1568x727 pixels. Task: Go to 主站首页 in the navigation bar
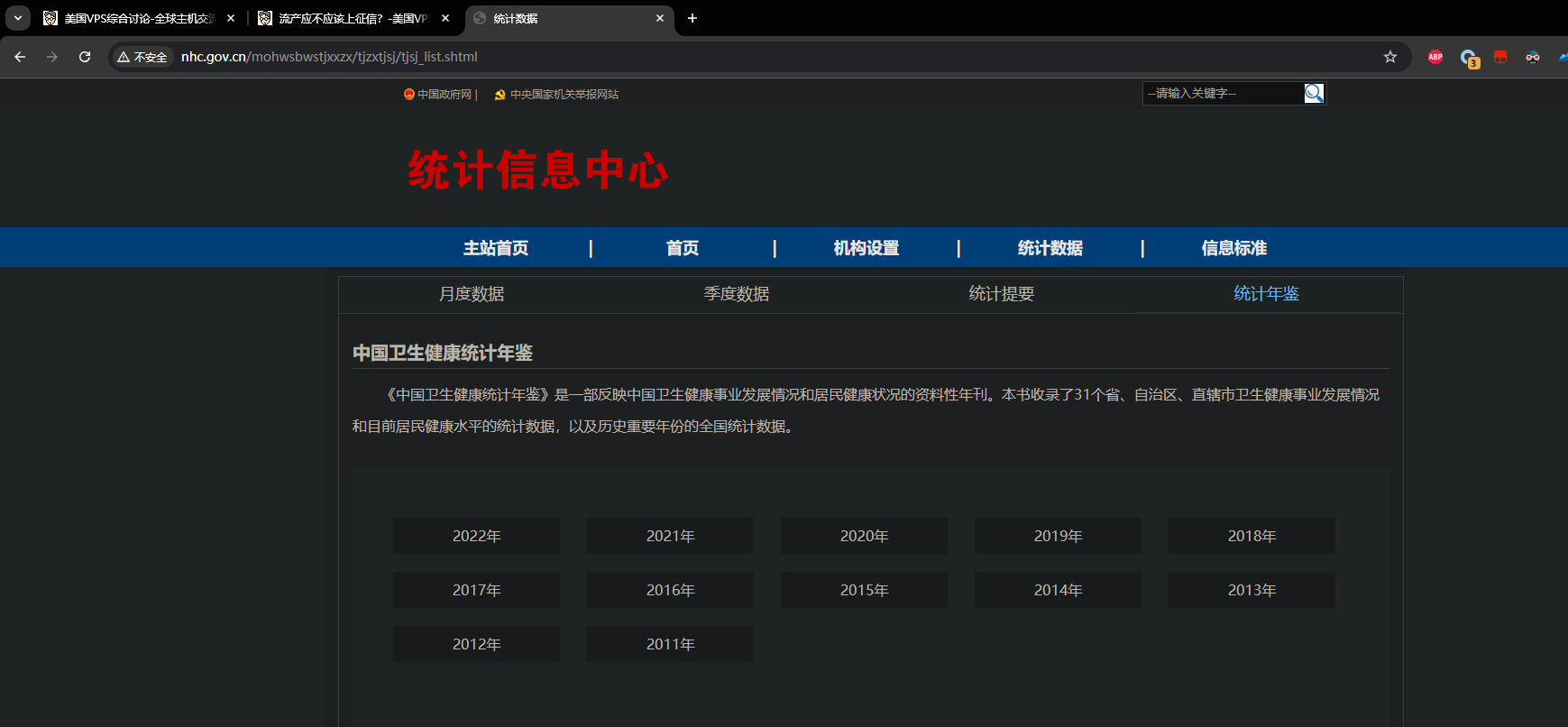tap(496, 248)
